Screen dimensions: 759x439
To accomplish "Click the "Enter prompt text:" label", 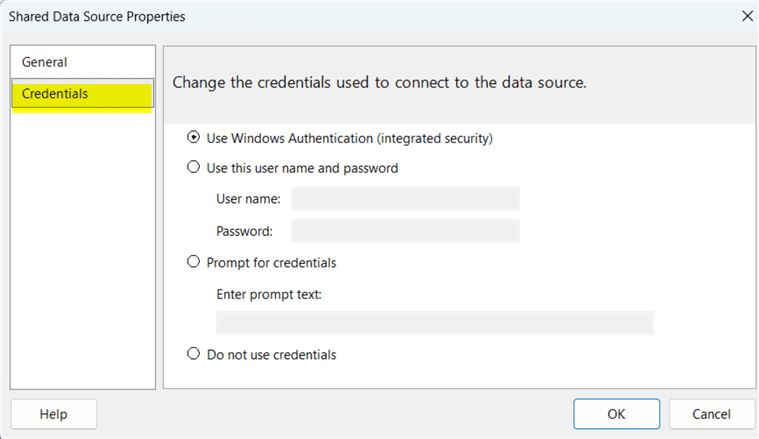I will (x=269, y=294).
